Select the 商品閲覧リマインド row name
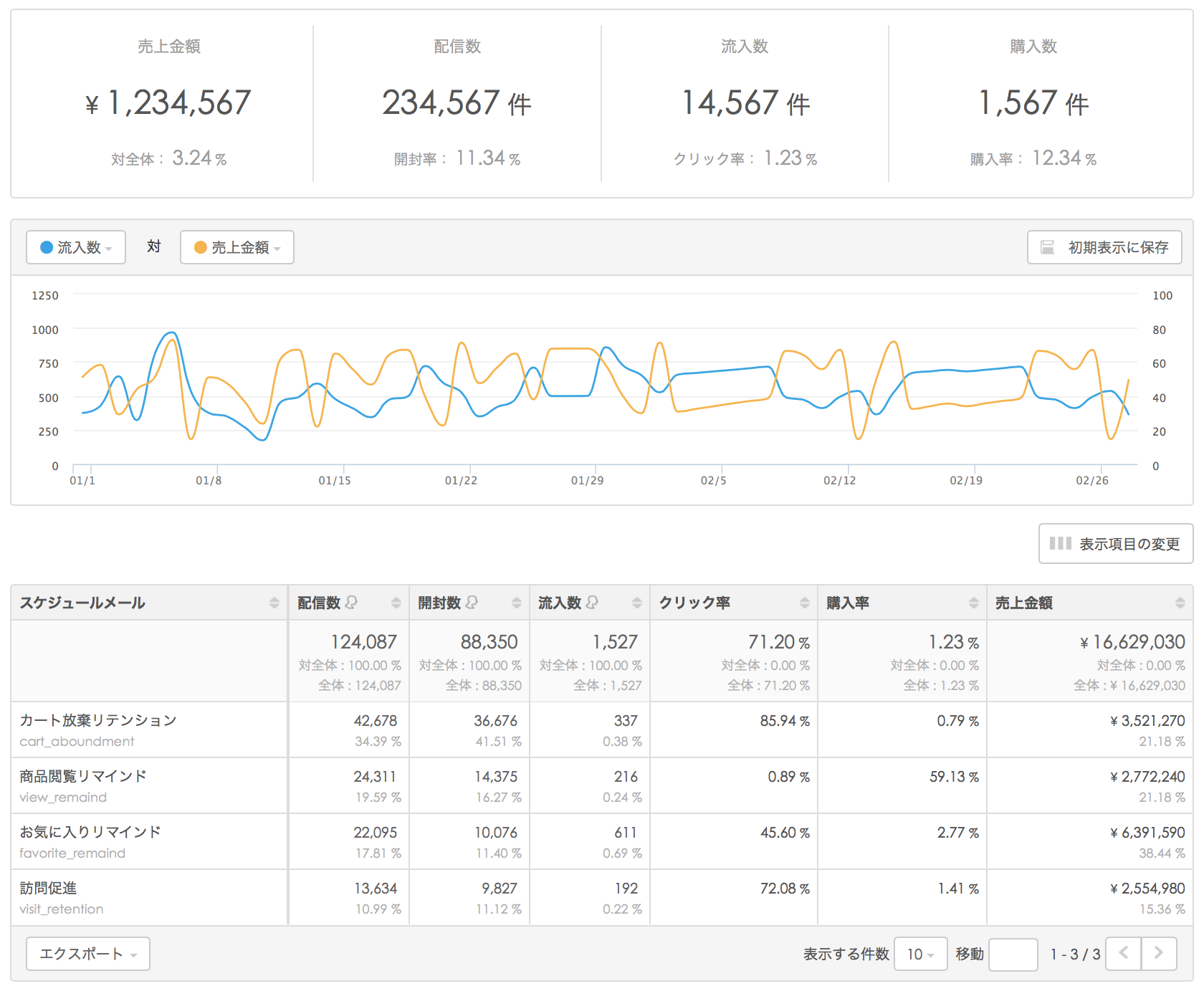This screenshot has width=1204, height=986. (83, 776)
